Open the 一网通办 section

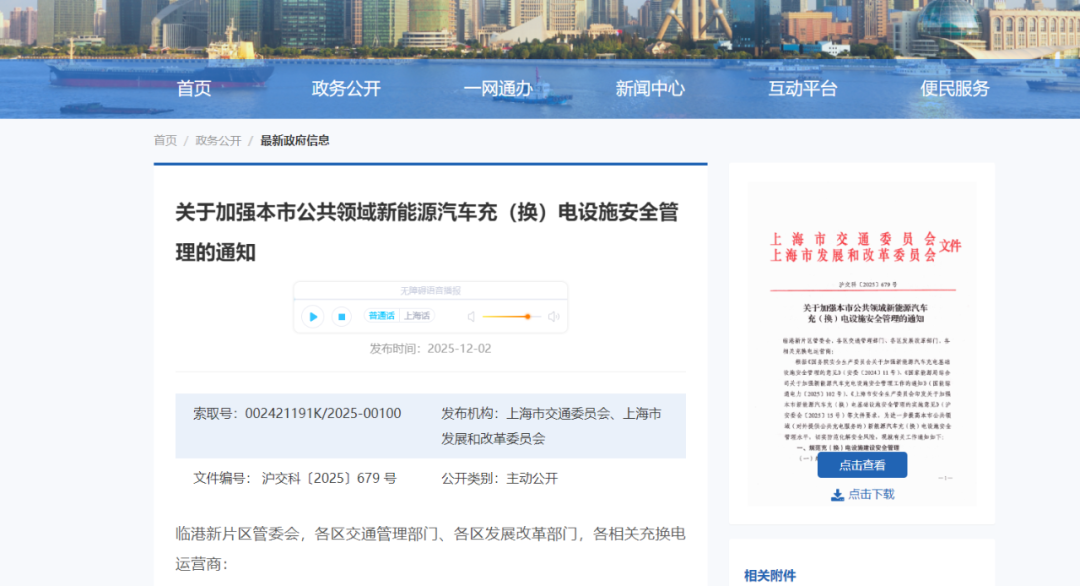coord(498,88)
